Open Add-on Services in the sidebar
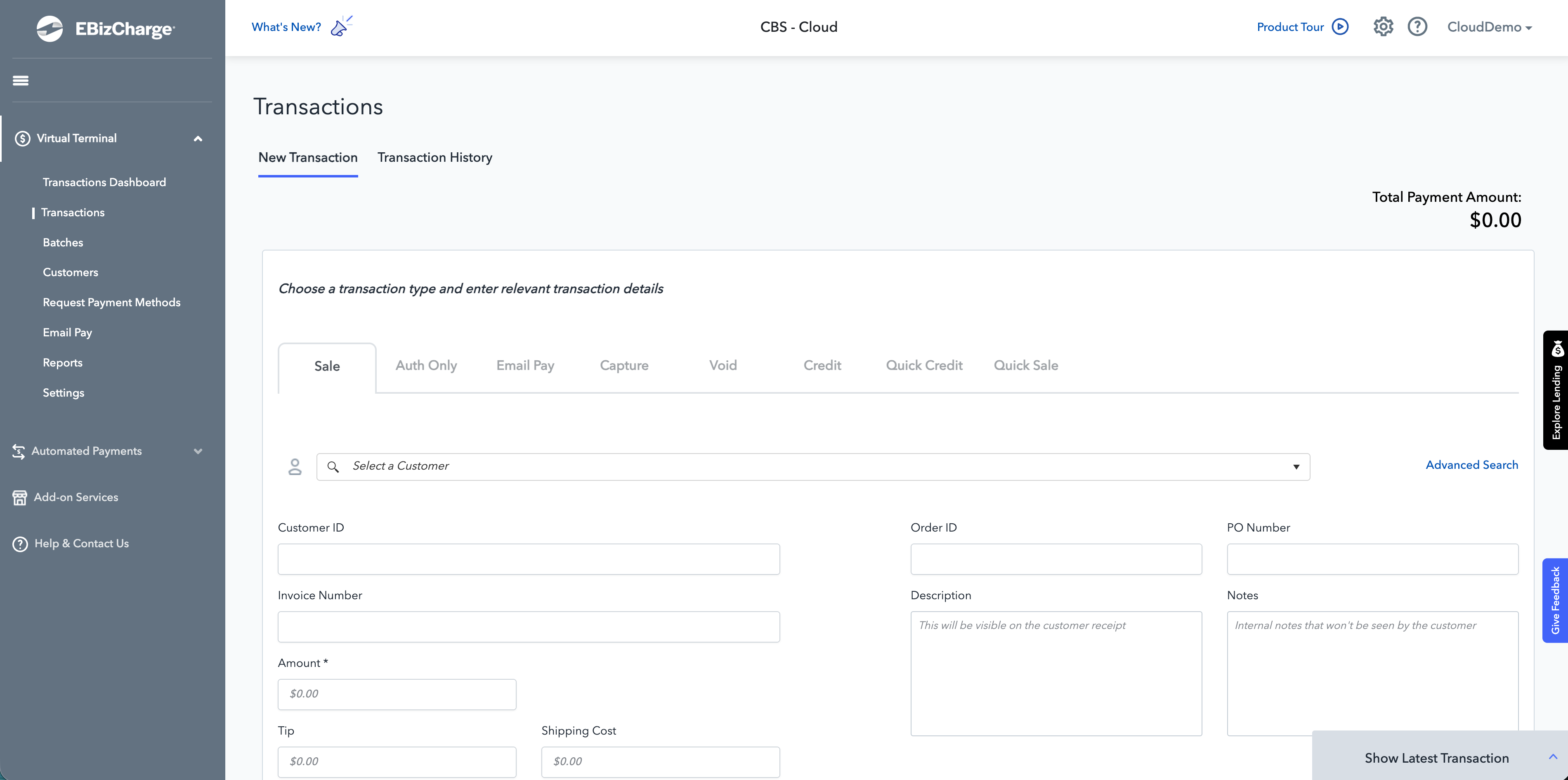Viewport: 1568px width, 780px height. 76,497
